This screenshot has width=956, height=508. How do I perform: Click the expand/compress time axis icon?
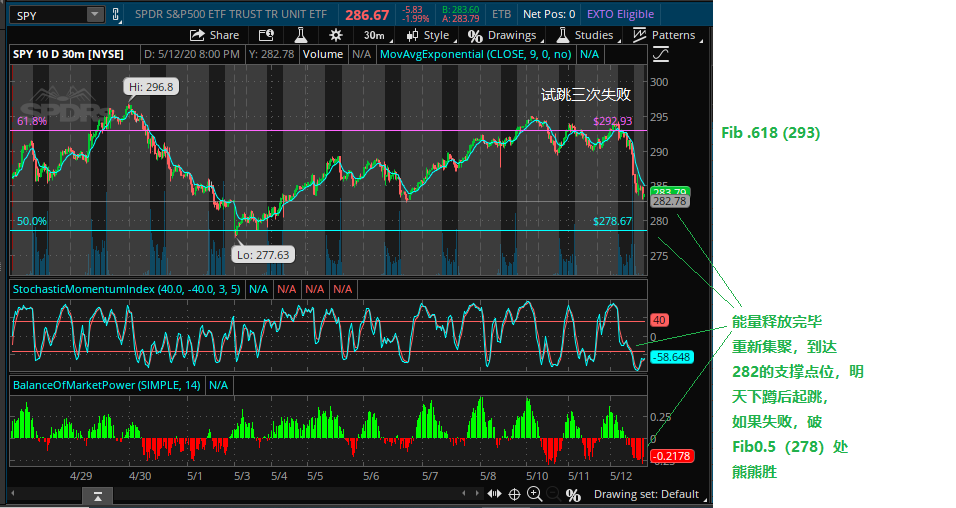(x=494, y=494)
